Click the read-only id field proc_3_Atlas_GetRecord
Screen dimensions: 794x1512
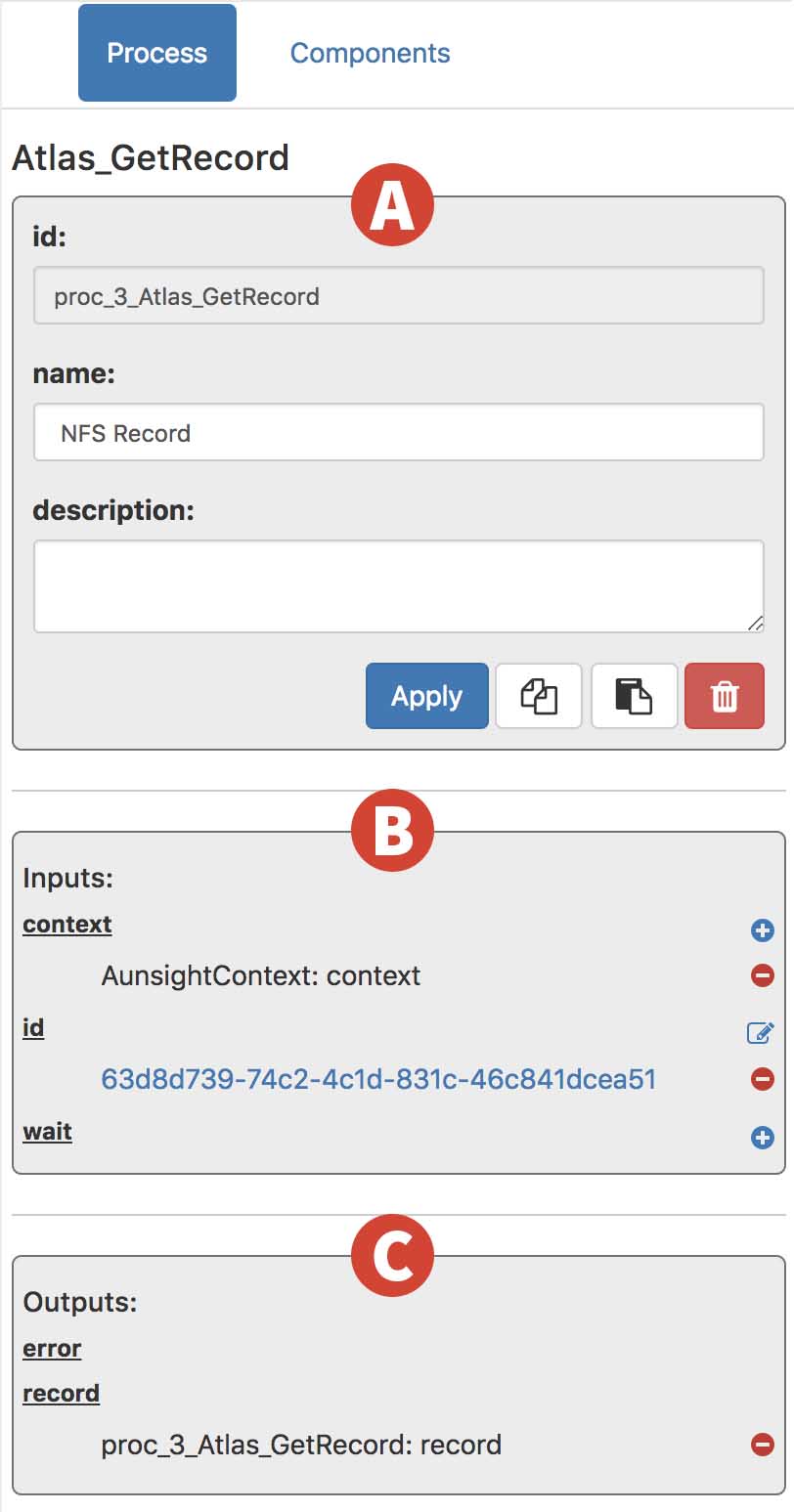tap(399, 295)
